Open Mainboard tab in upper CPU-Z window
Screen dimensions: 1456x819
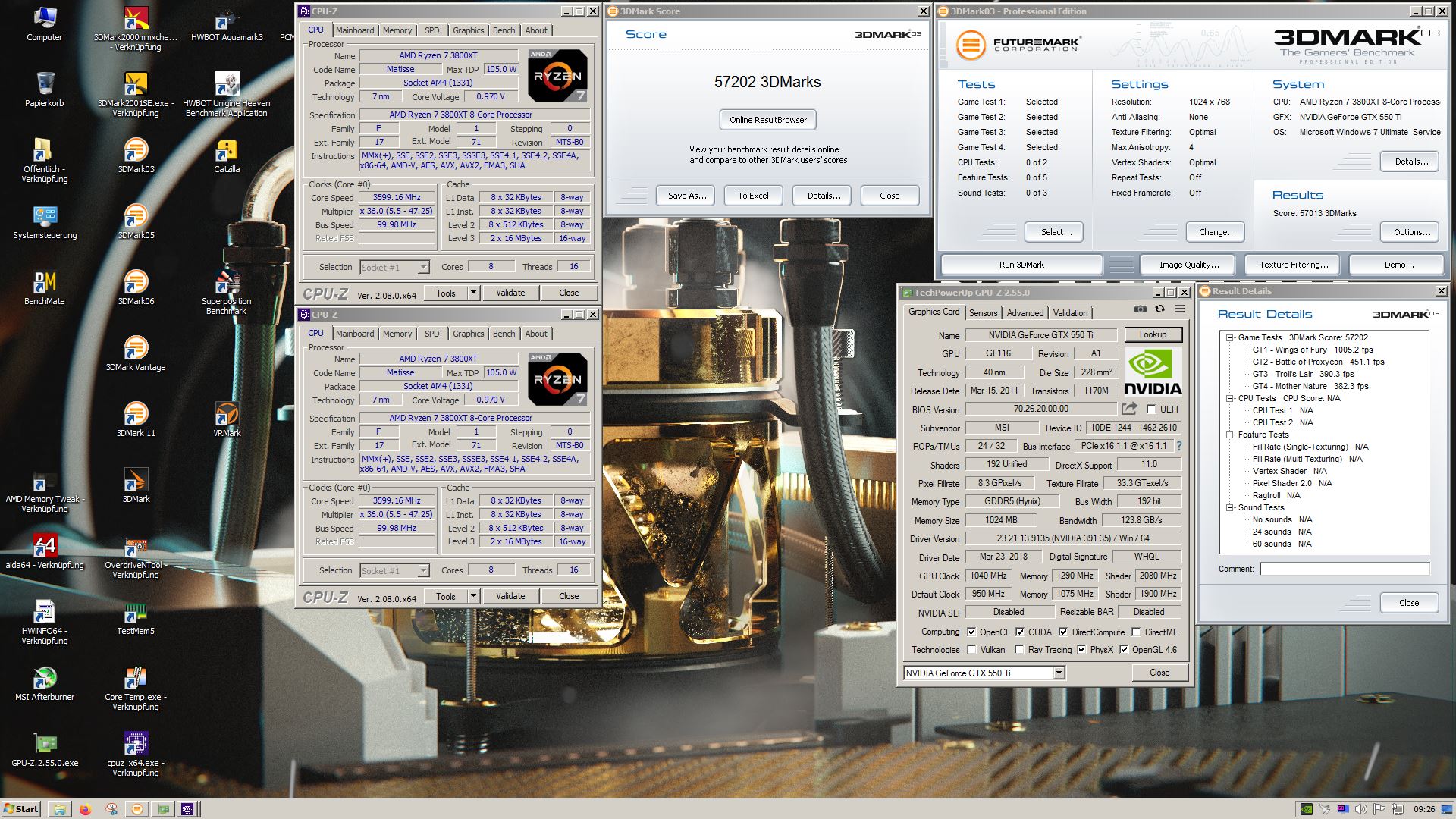click(355, 30)
